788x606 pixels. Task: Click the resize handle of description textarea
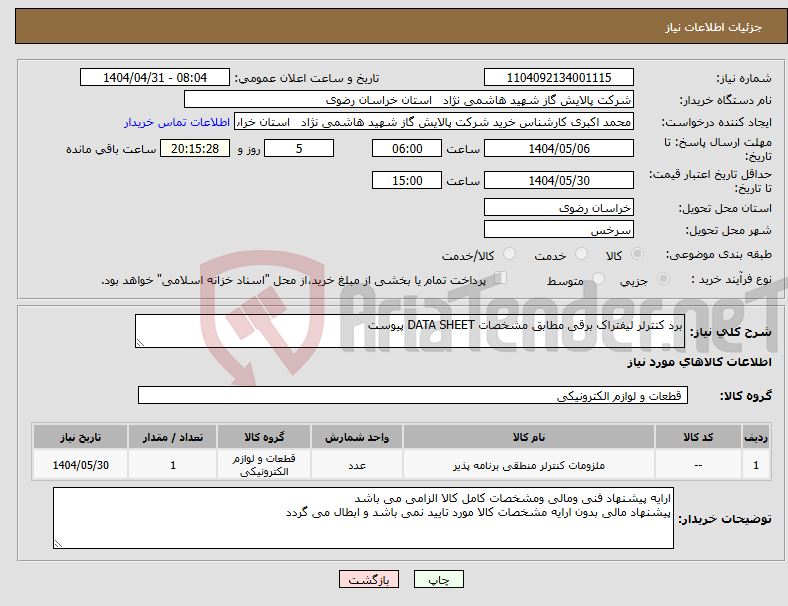pos(140,343)
